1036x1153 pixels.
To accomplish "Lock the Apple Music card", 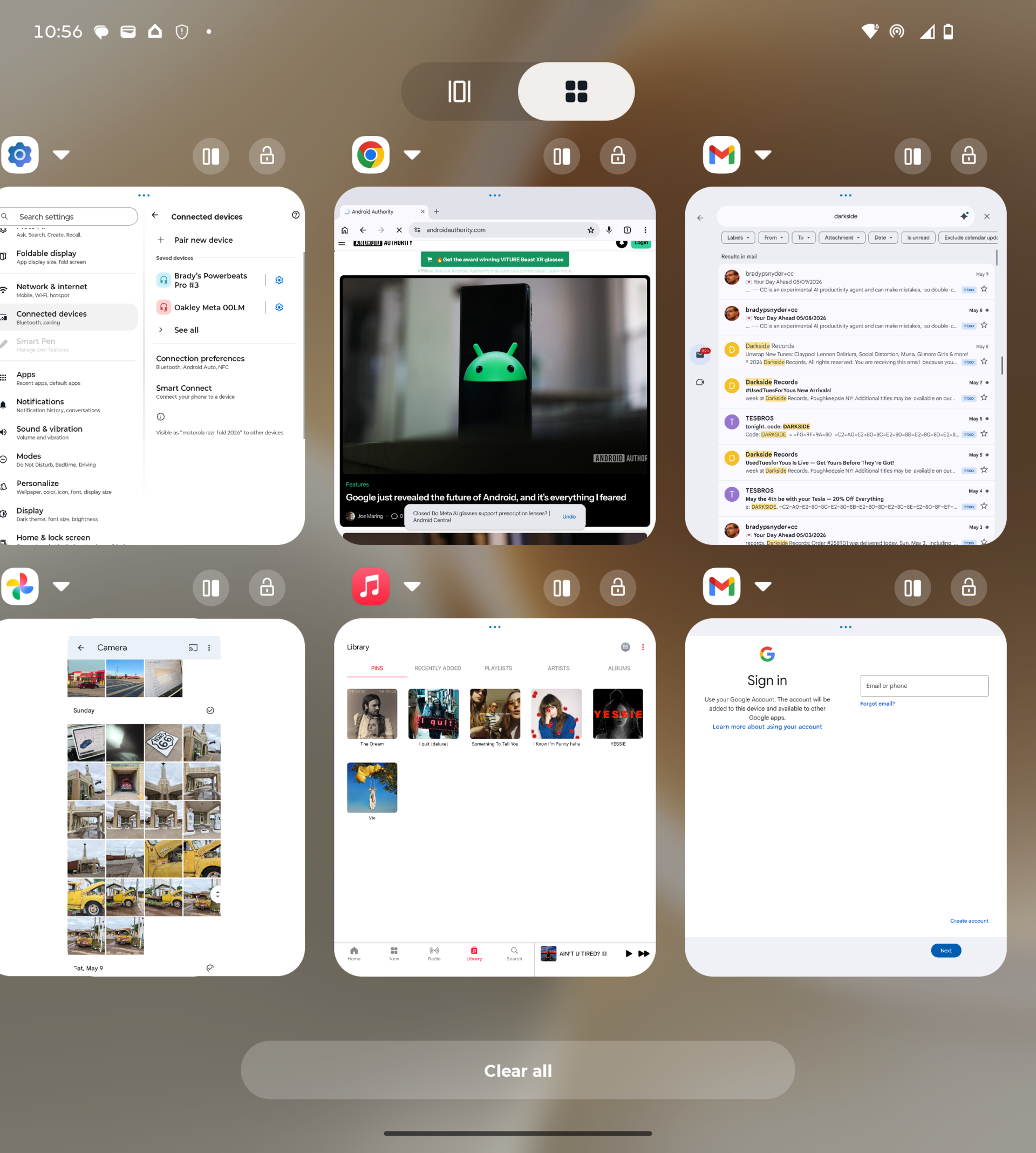I will (x=618, y=588).
